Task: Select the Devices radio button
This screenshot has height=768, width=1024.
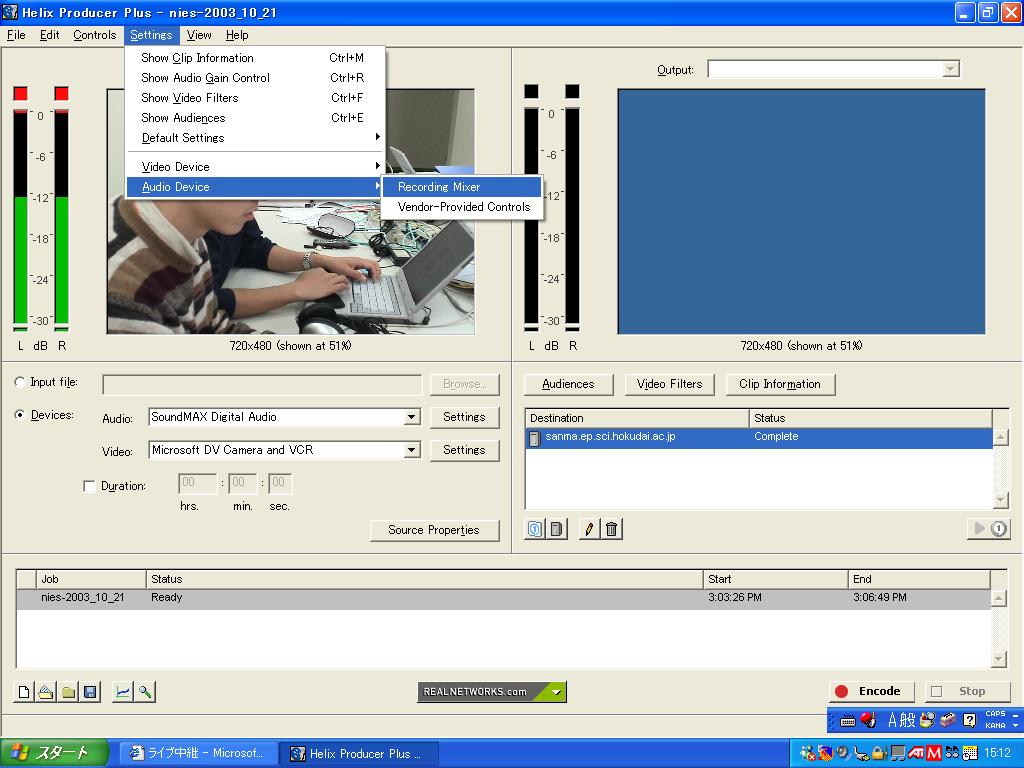Action: coord(21,415)
